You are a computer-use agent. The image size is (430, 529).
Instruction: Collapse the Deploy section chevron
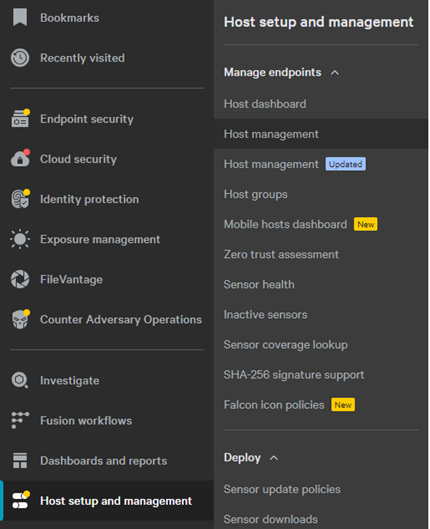pyautogui.click(x=274, y=458)
